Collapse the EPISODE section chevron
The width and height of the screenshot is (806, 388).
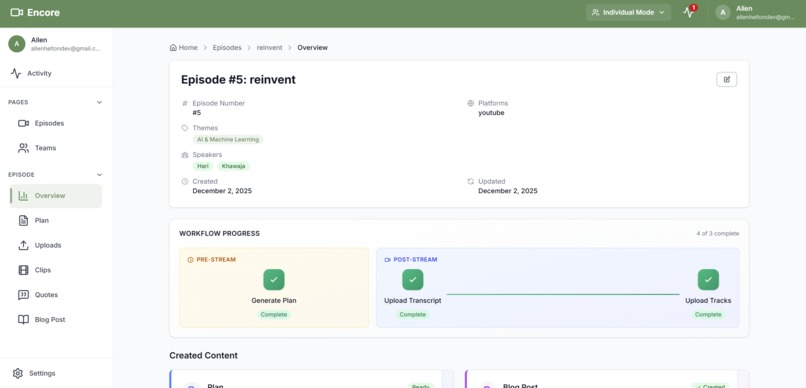[99, 175]
